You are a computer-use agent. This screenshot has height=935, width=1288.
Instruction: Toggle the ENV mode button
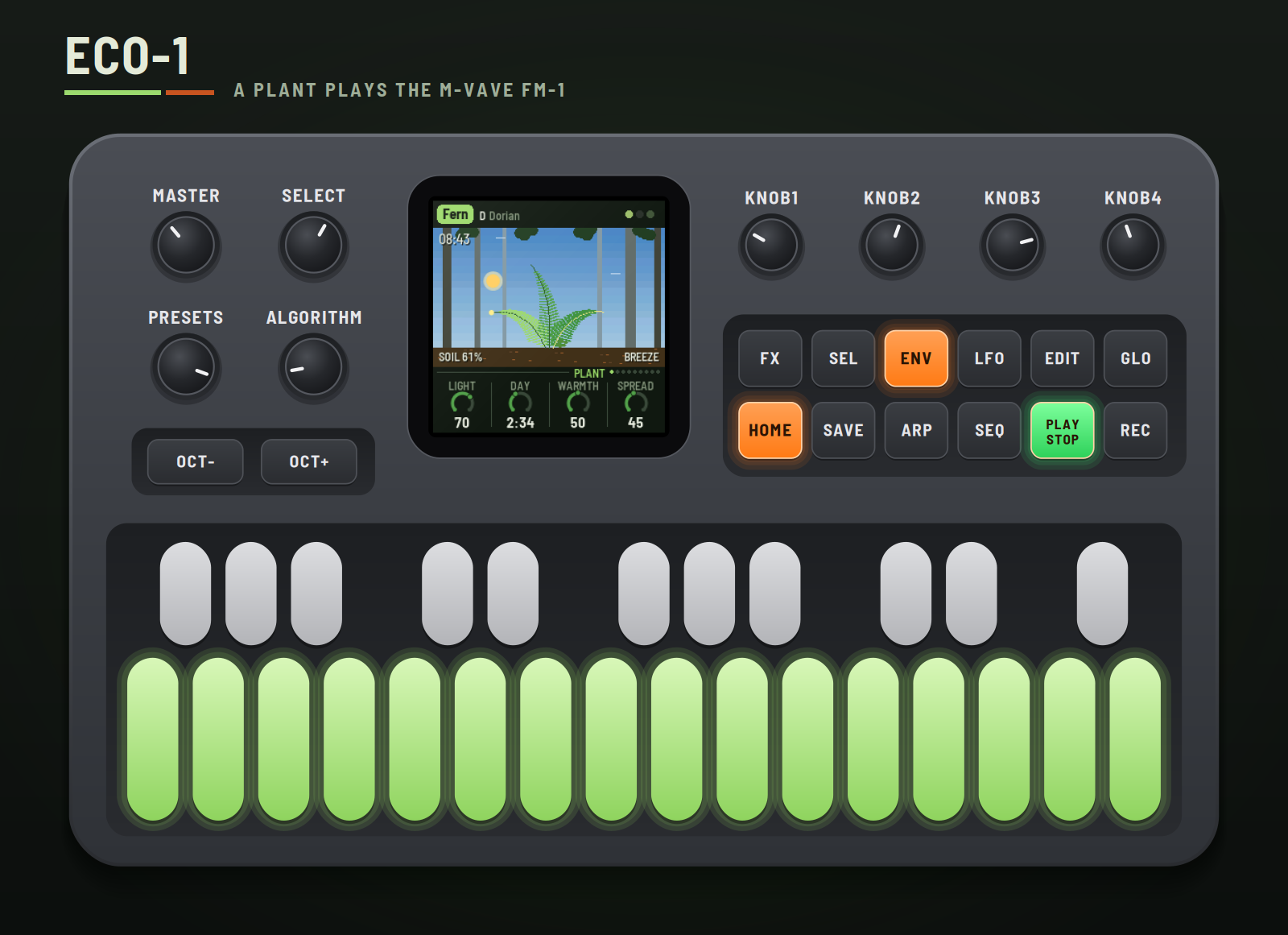(x=916, y=358)
